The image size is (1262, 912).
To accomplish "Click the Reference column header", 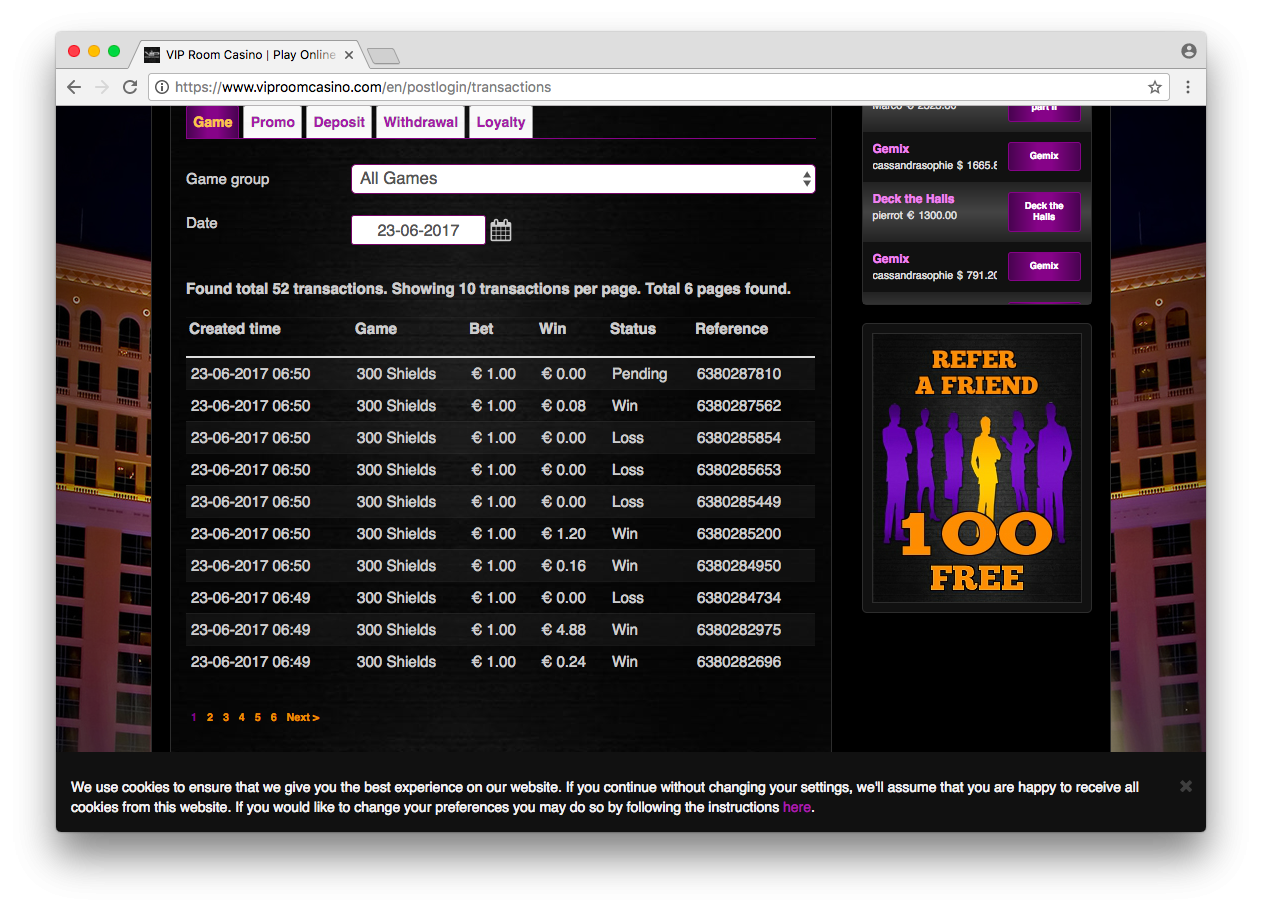I will (x=732, y=329).
